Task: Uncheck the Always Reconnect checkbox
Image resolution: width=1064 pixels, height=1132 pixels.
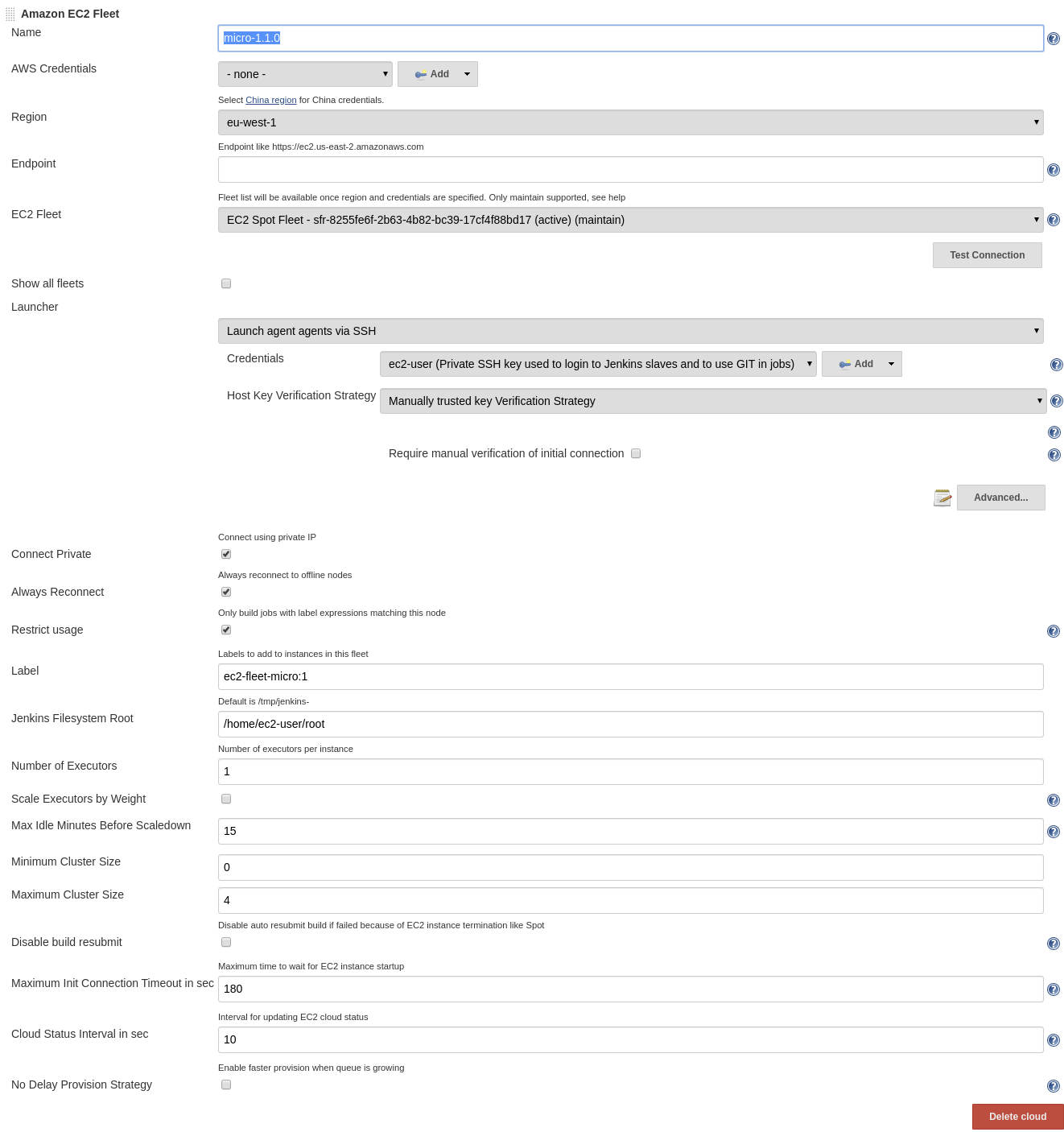Action: pyautogui.click(x=226, y=592)
